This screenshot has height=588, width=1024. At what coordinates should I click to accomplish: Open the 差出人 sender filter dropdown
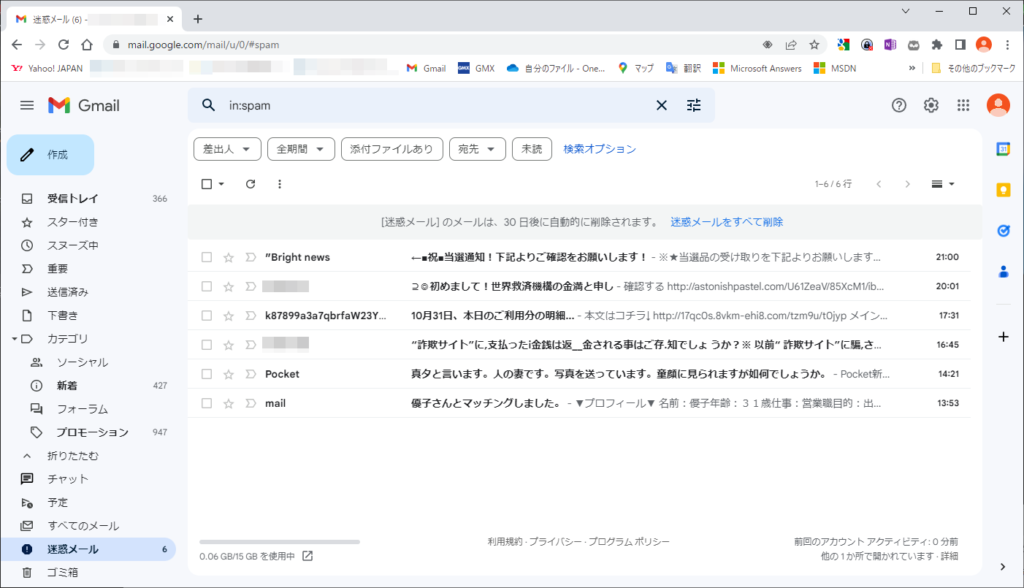[227, 149]
